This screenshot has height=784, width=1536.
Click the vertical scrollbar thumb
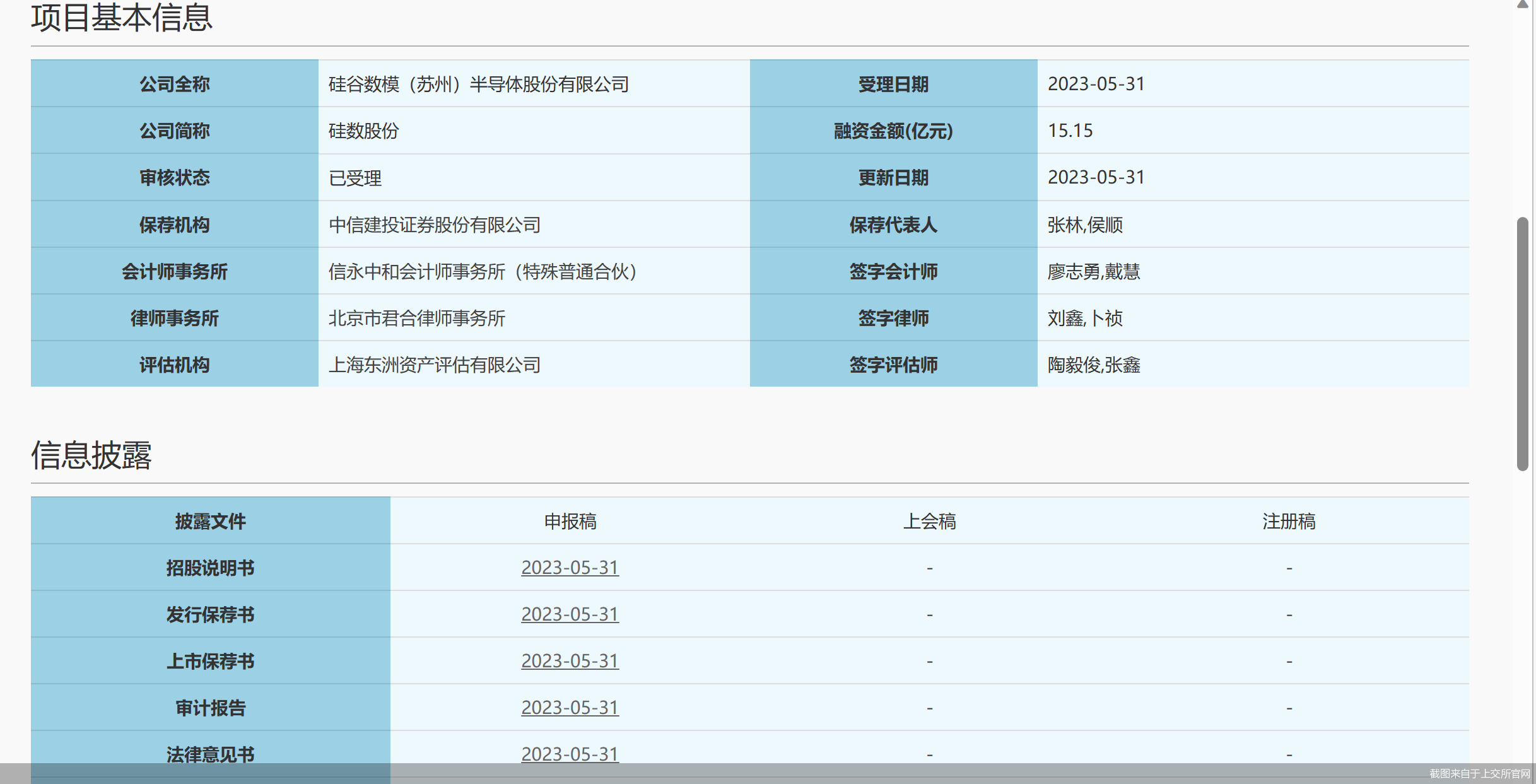point(1522,344)
